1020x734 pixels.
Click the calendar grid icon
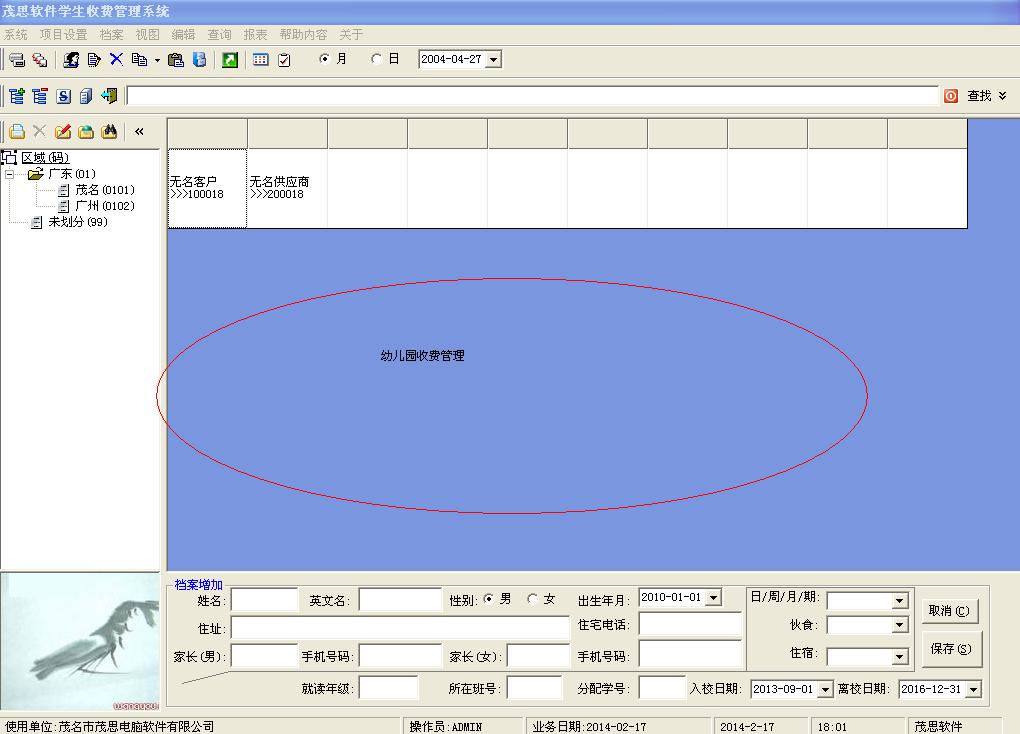tap(261, 60)
